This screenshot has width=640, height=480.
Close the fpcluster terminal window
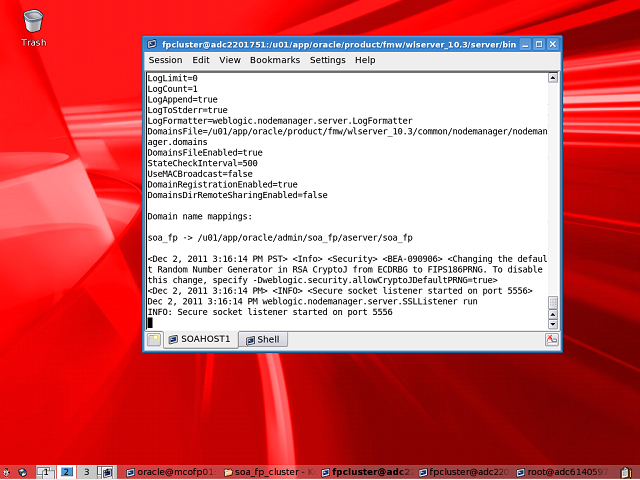click(x=552, y=44)
